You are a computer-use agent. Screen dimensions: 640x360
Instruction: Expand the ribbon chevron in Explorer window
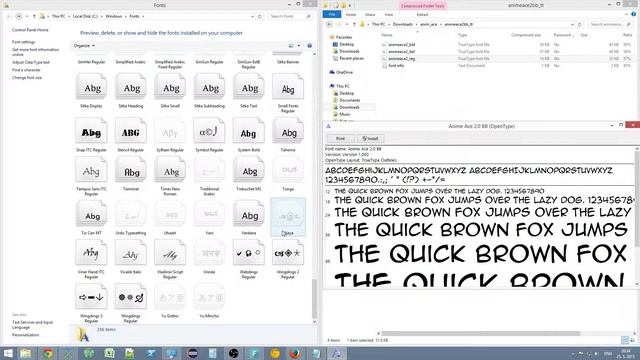tap(627, 14)
